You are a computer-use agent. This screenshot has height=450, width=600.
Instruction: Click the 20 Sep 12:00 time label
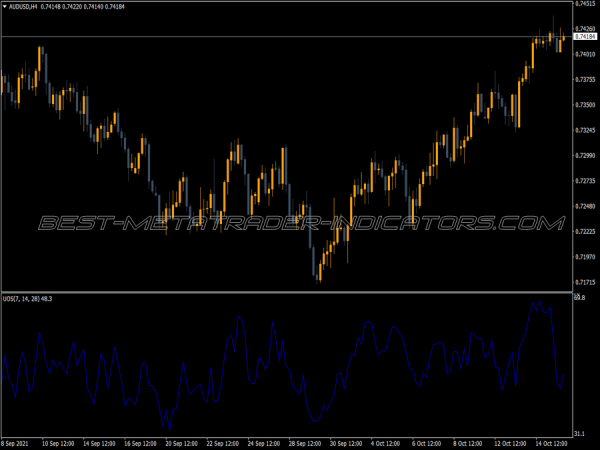183,443
